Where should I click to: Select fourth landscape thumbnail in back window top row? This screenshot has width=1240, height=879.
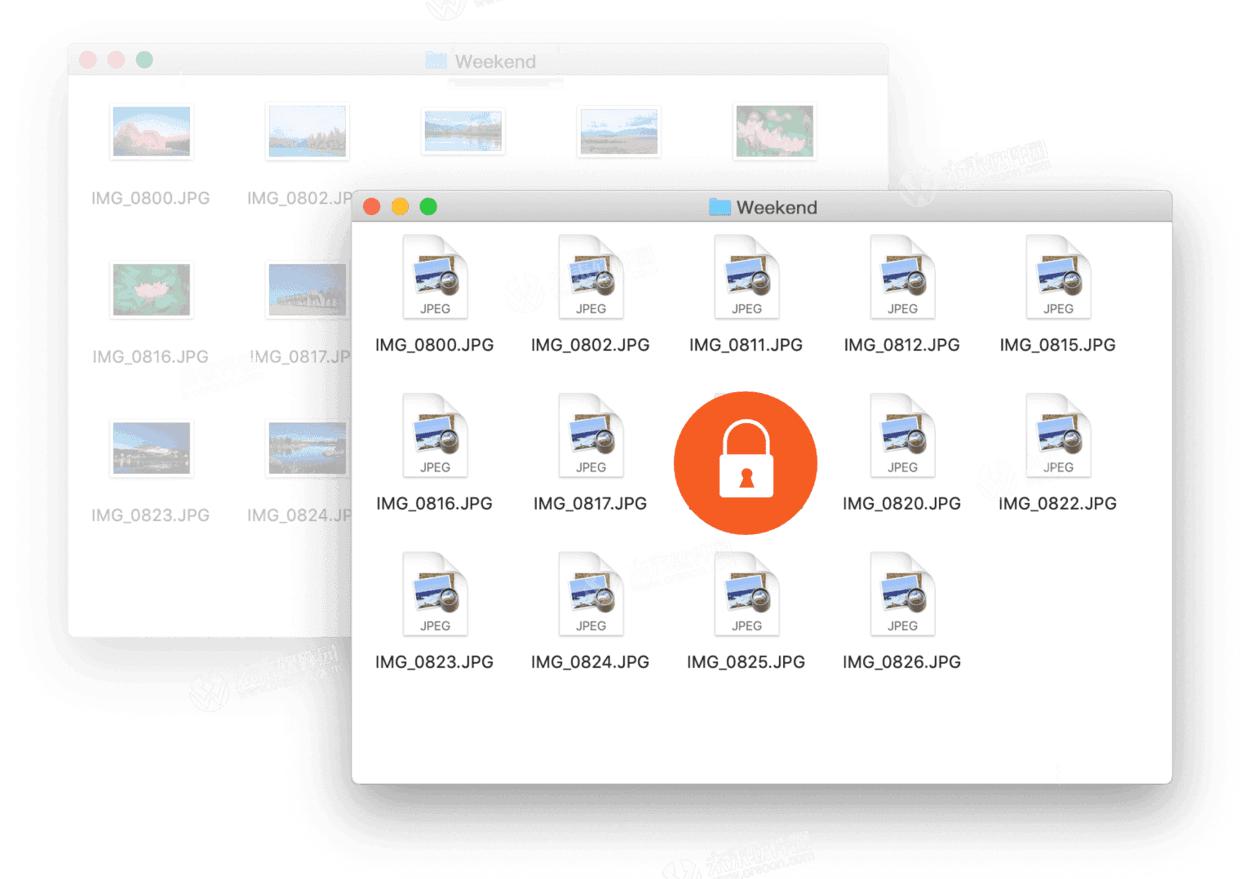pyautogui.click(x=619, y=132)
